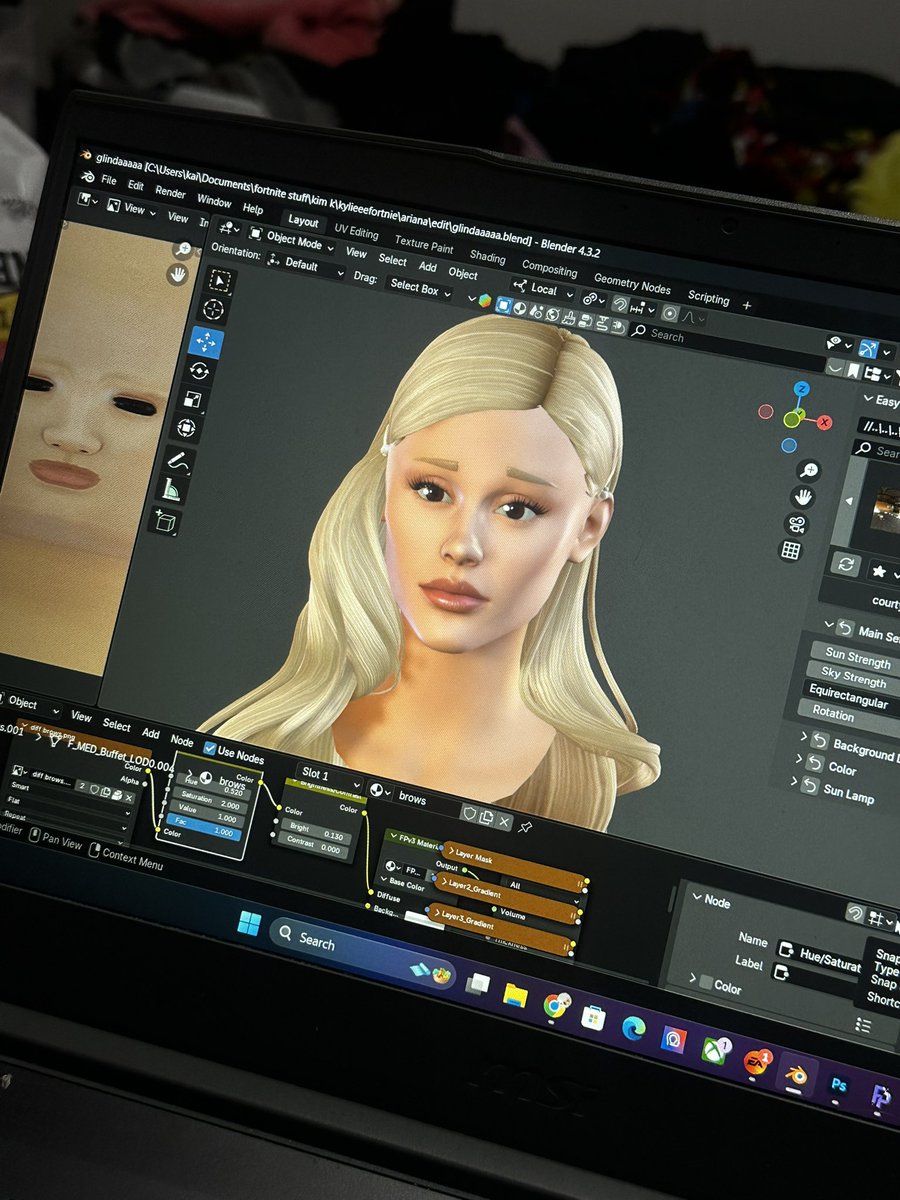Click the Windows Start button

[249, 924]
